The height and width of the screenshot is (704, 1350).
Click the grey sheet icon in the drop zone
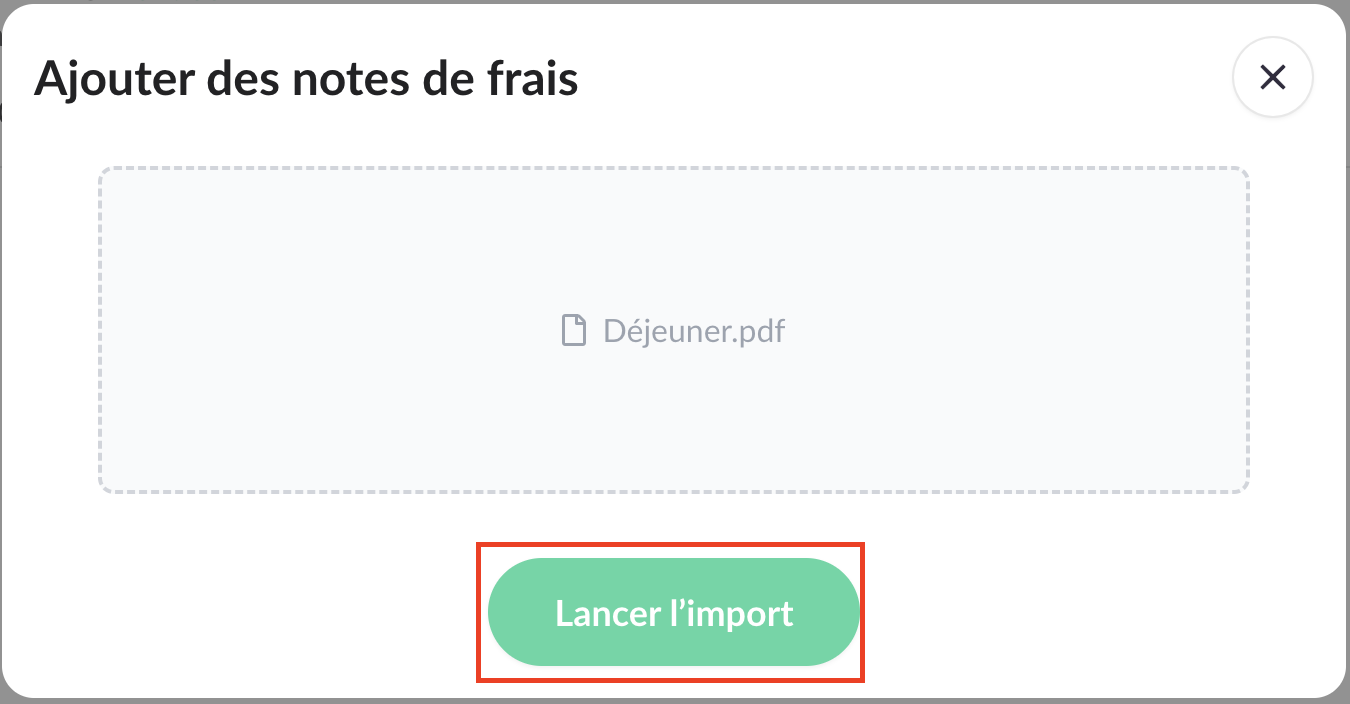[573, 330]
